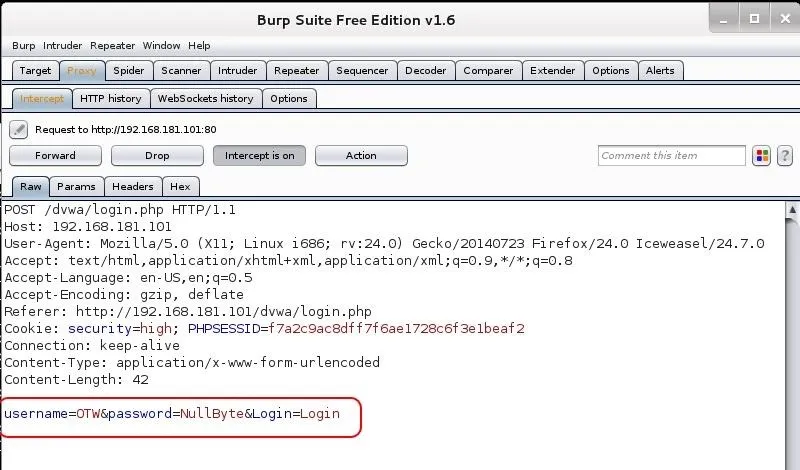Go to the Repeater tool tab
800x470 pixels.
click(296, 71)
